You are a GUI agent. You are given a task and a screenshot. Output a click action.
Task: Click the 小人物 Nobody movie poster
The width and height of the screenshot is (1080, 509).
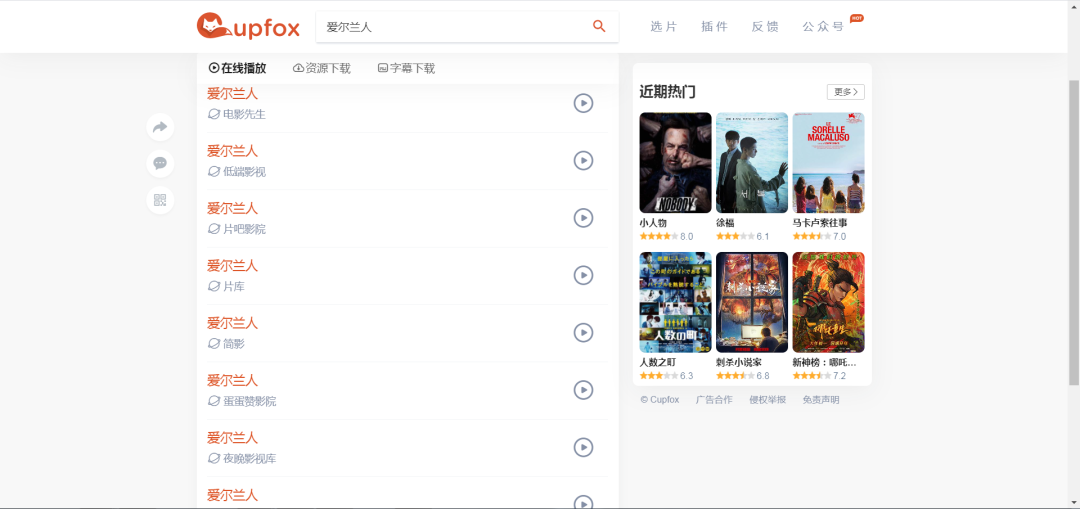pyautogui.click(x=675, y=162)
